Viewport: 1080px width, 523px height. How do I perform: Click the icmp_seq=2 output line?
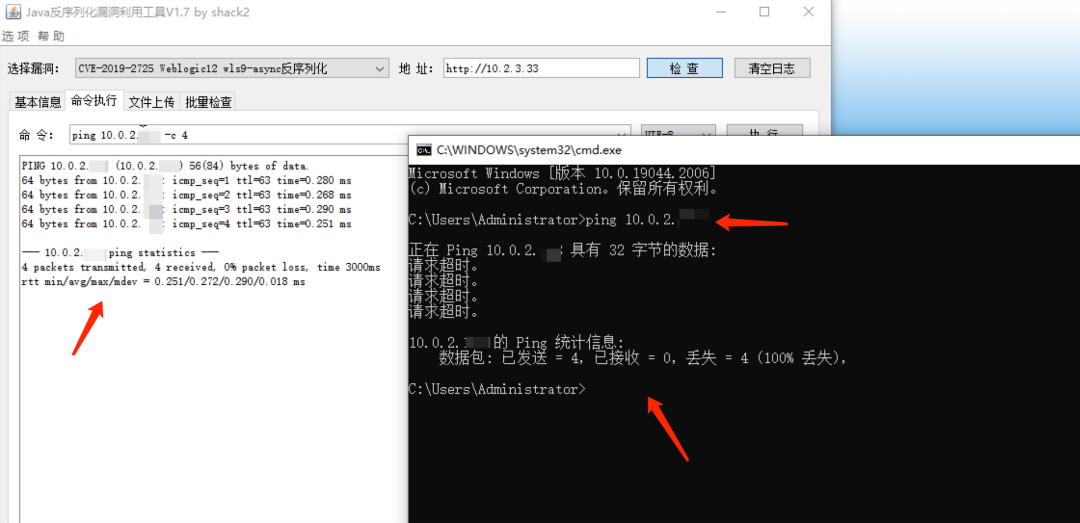(x=187, y=195)
